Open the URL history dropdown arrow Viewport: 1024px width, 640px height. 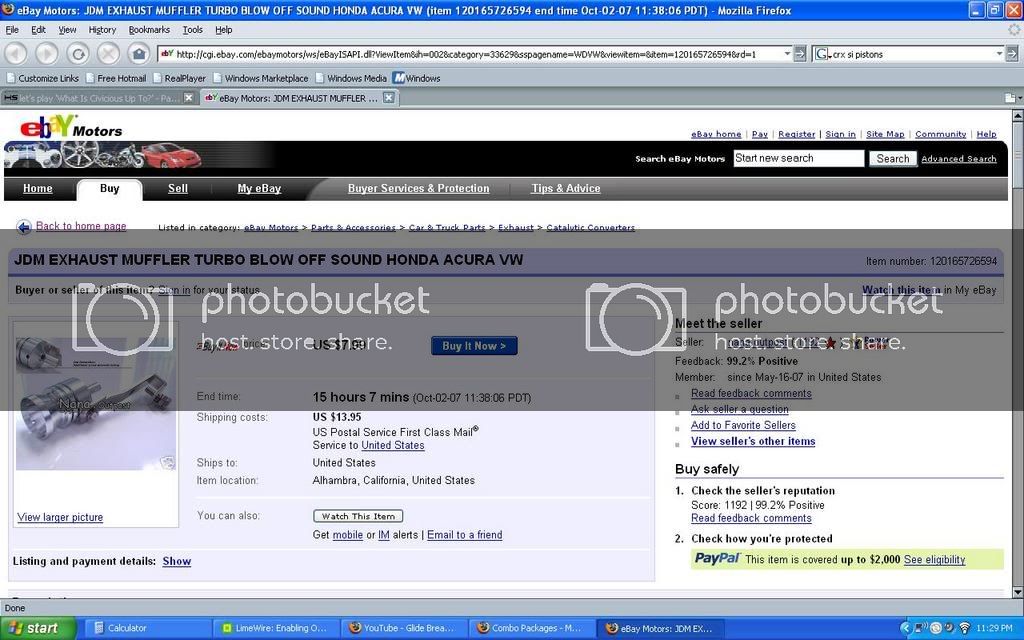point(787,54)
